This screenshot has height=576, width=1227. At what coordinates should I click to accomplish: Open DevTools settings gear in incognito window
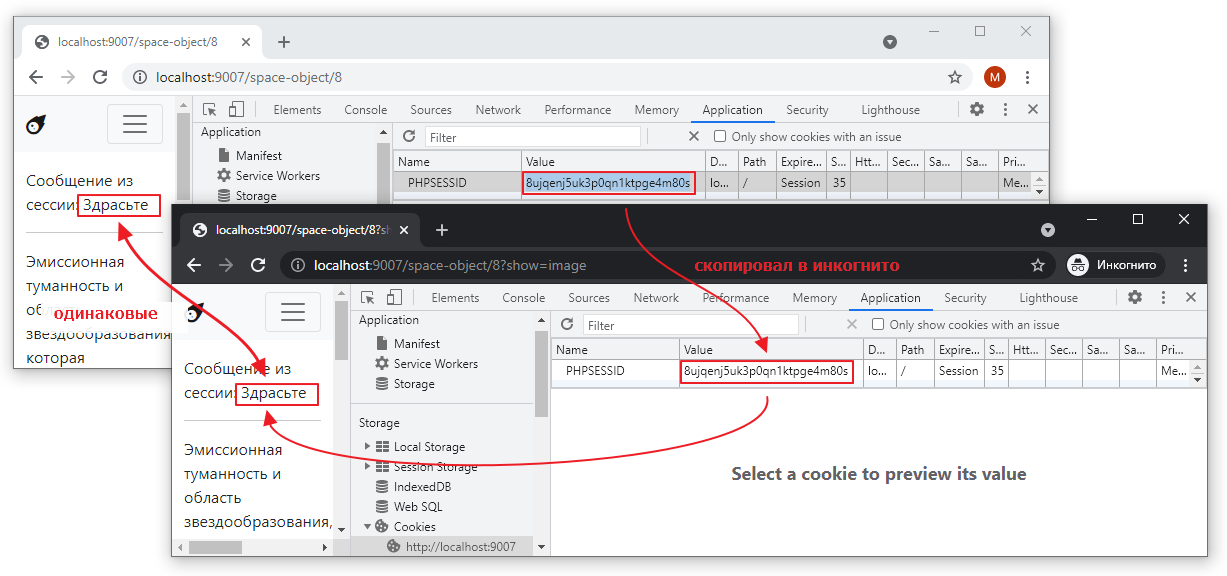1135,298
